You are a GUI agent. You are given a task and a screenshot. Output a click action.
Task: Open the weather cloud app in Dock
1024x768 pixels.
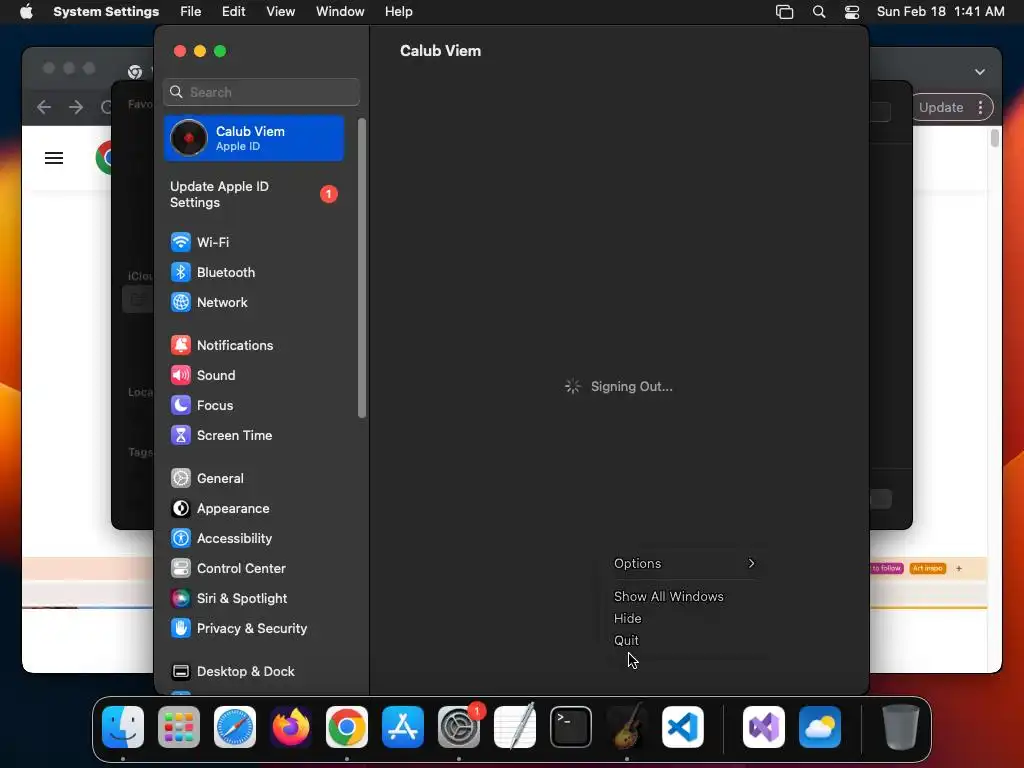(x=820, y=727)
